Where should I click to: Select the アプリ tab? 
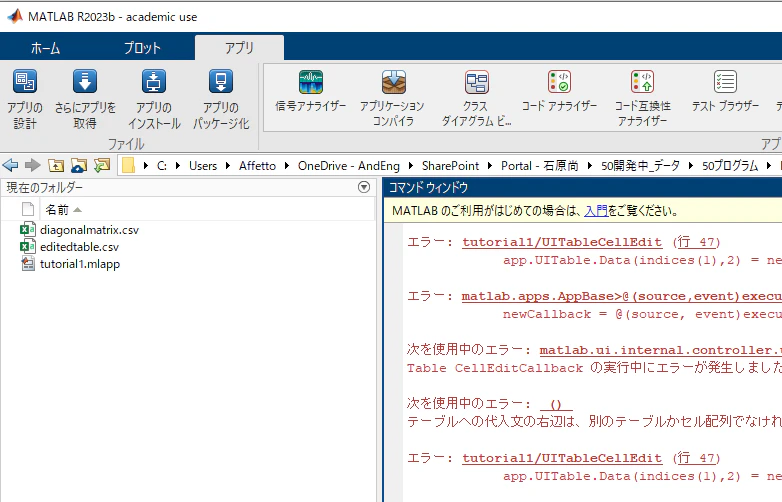[x=239, y=48]
